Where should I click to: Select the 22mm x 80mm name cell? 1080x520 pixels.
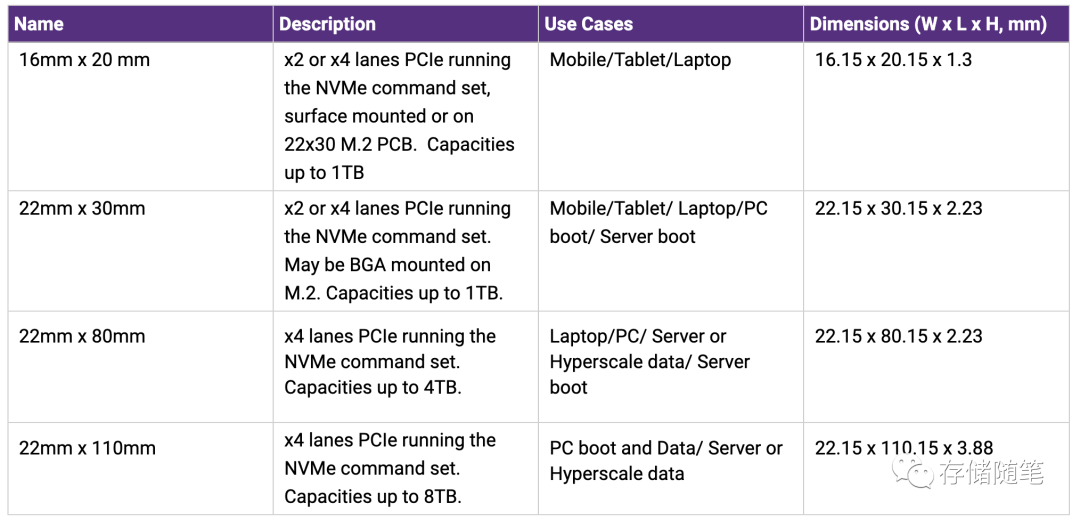pyautogui.click(x=141, y=366)
